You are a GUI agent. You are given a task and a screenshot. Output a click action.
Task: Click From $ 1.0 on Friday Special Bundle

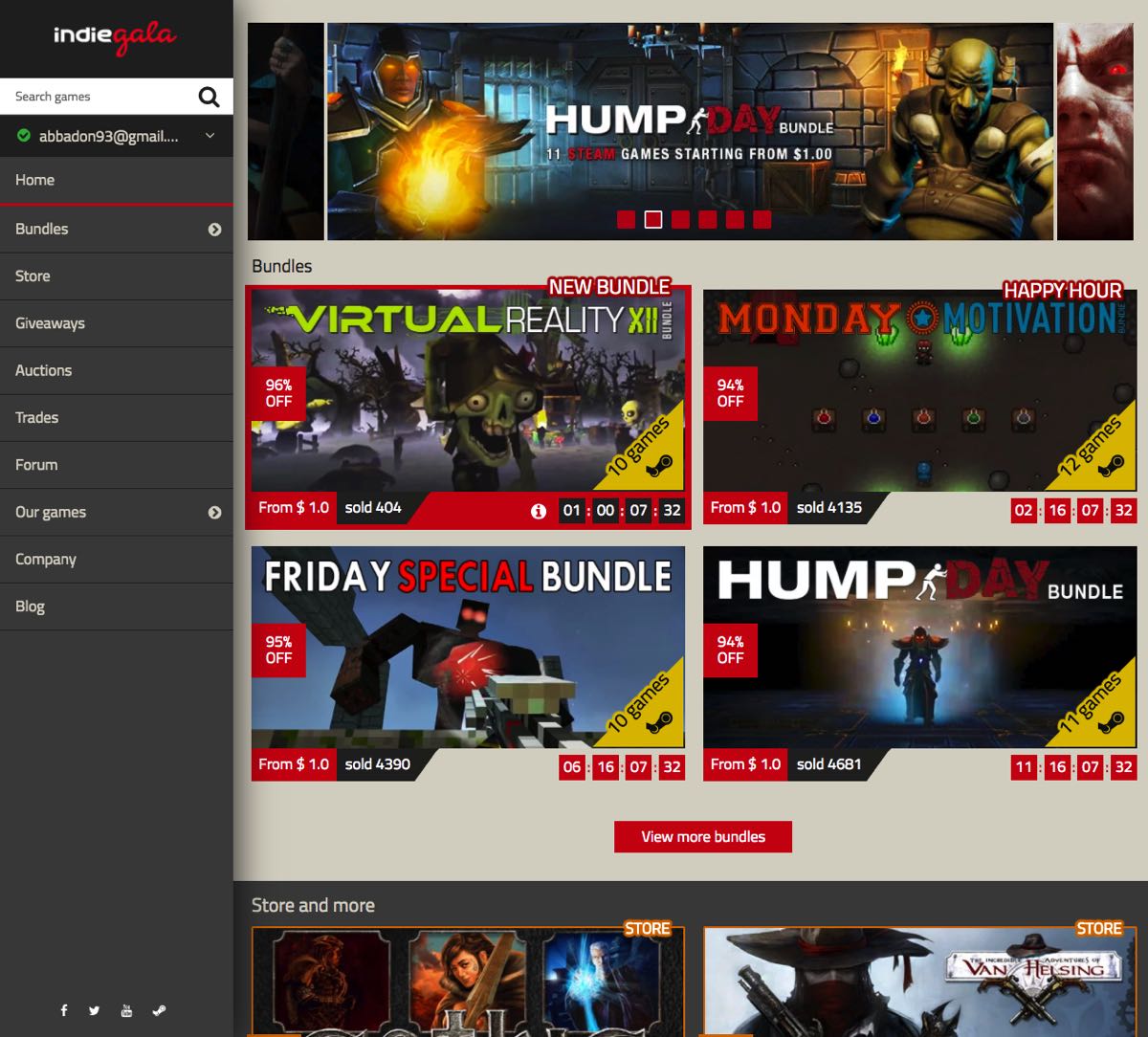coord(294,764)
